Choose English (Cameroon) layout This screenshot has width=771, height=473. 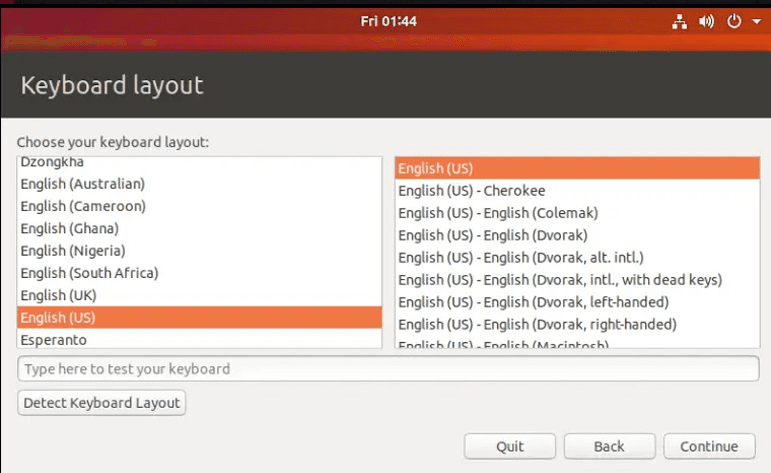click(200, 206)
